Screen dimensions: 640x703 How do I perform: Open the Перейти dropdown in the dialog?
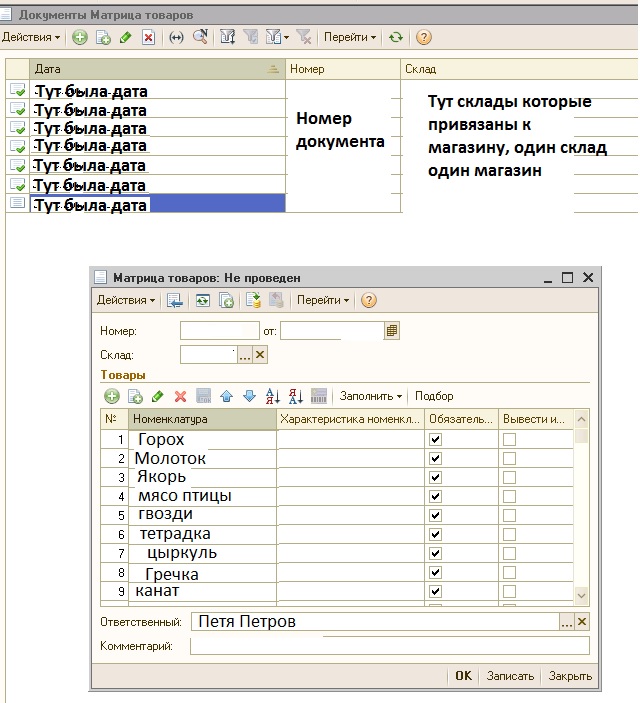(x=322, y=300)
